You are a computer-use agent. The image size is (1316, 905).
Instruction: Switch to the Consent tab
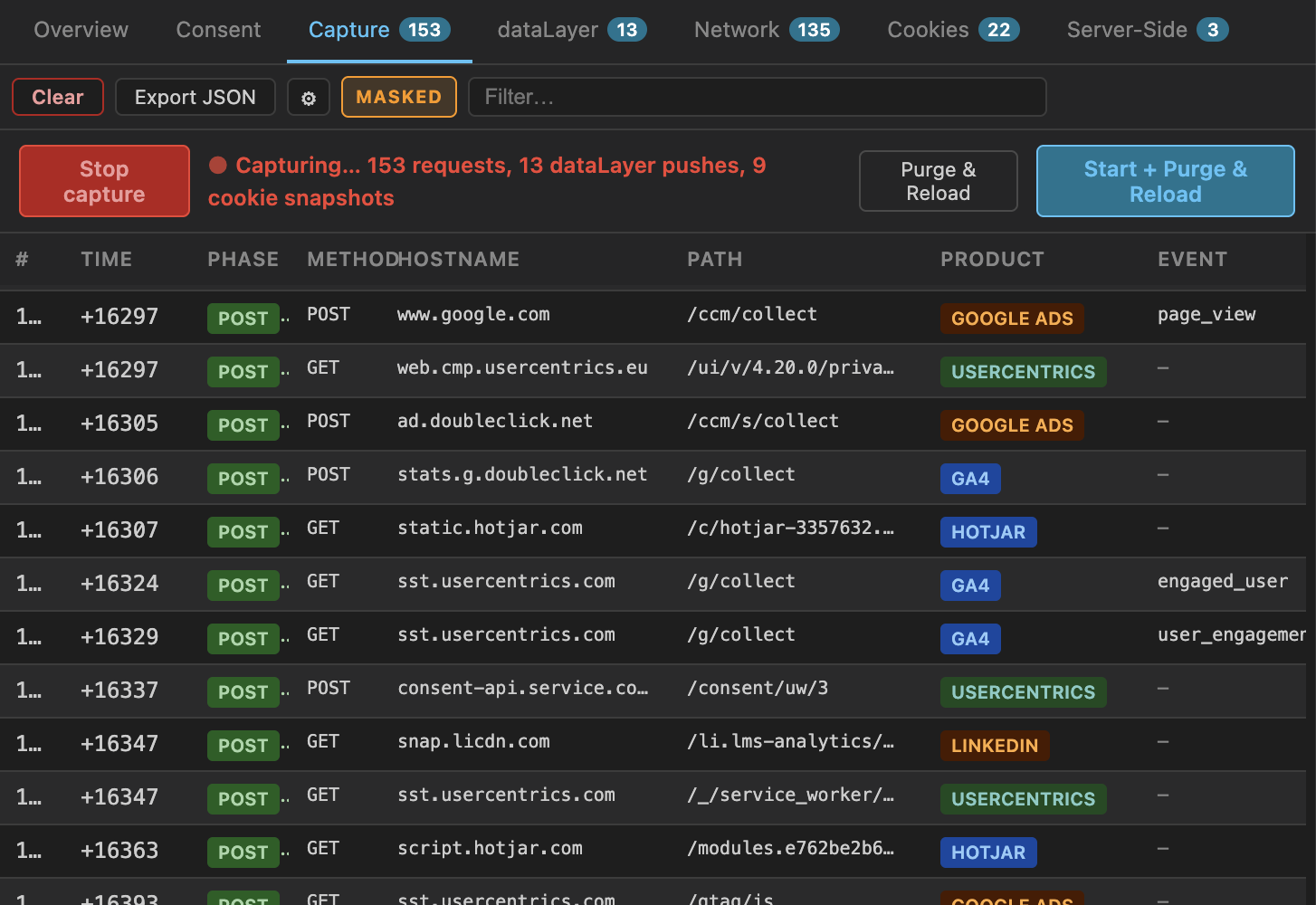218,30
